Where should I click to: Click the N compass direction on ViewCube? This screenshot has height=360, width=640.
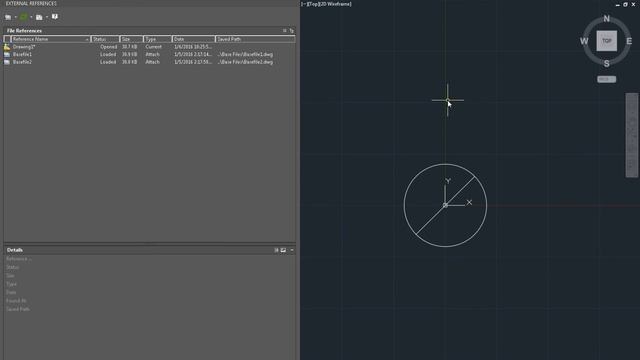tap(607, 19)
